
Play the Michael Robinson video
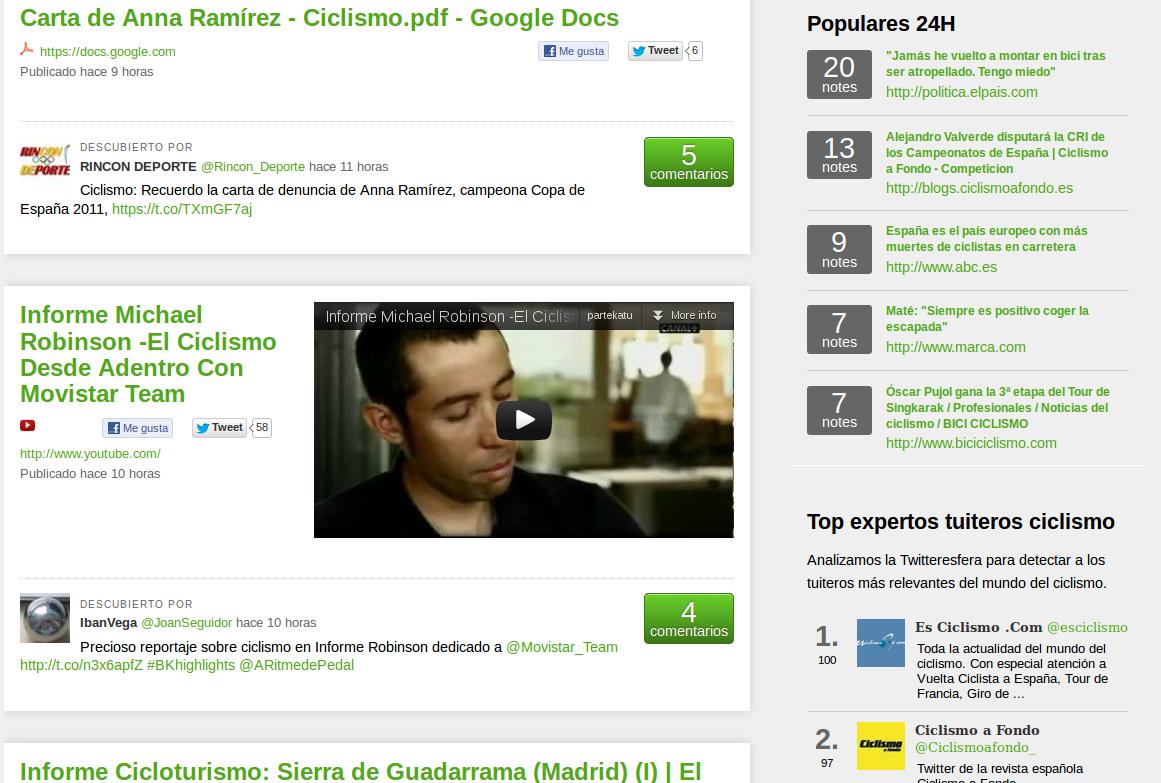point(523,420)
